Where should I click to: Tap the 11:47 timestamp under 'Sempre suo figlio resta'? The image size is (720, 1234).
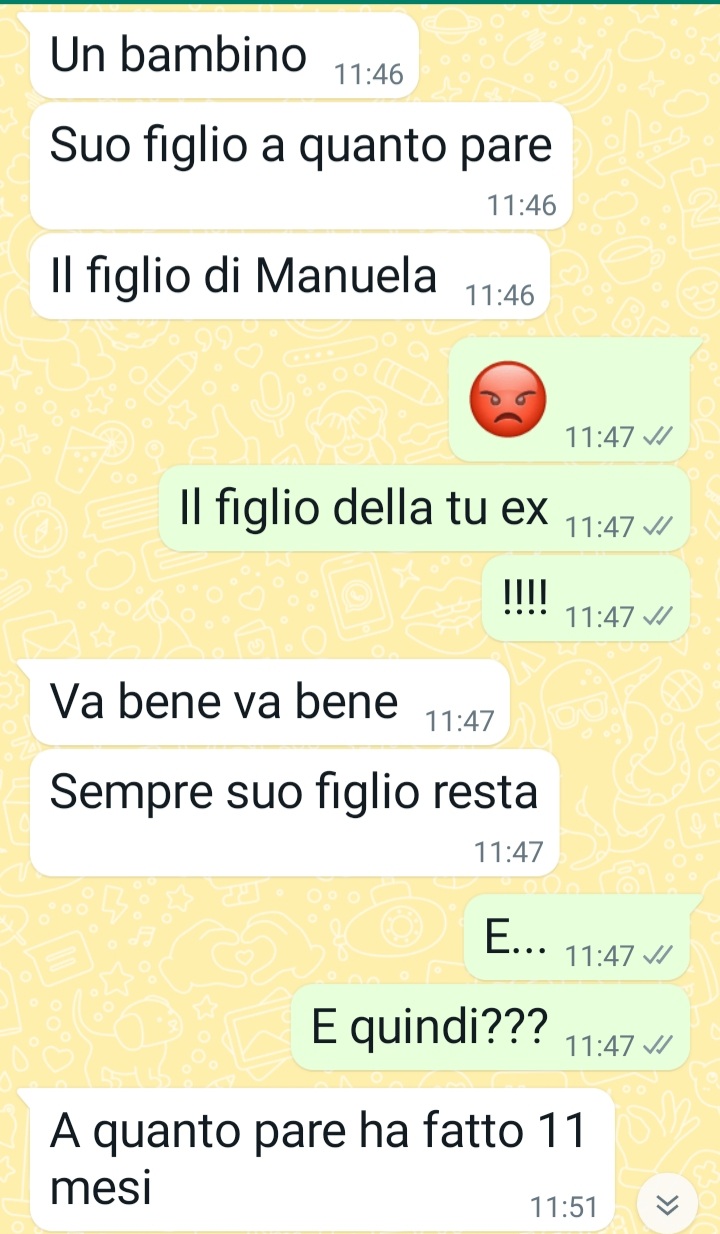click(x=509, y=853)
